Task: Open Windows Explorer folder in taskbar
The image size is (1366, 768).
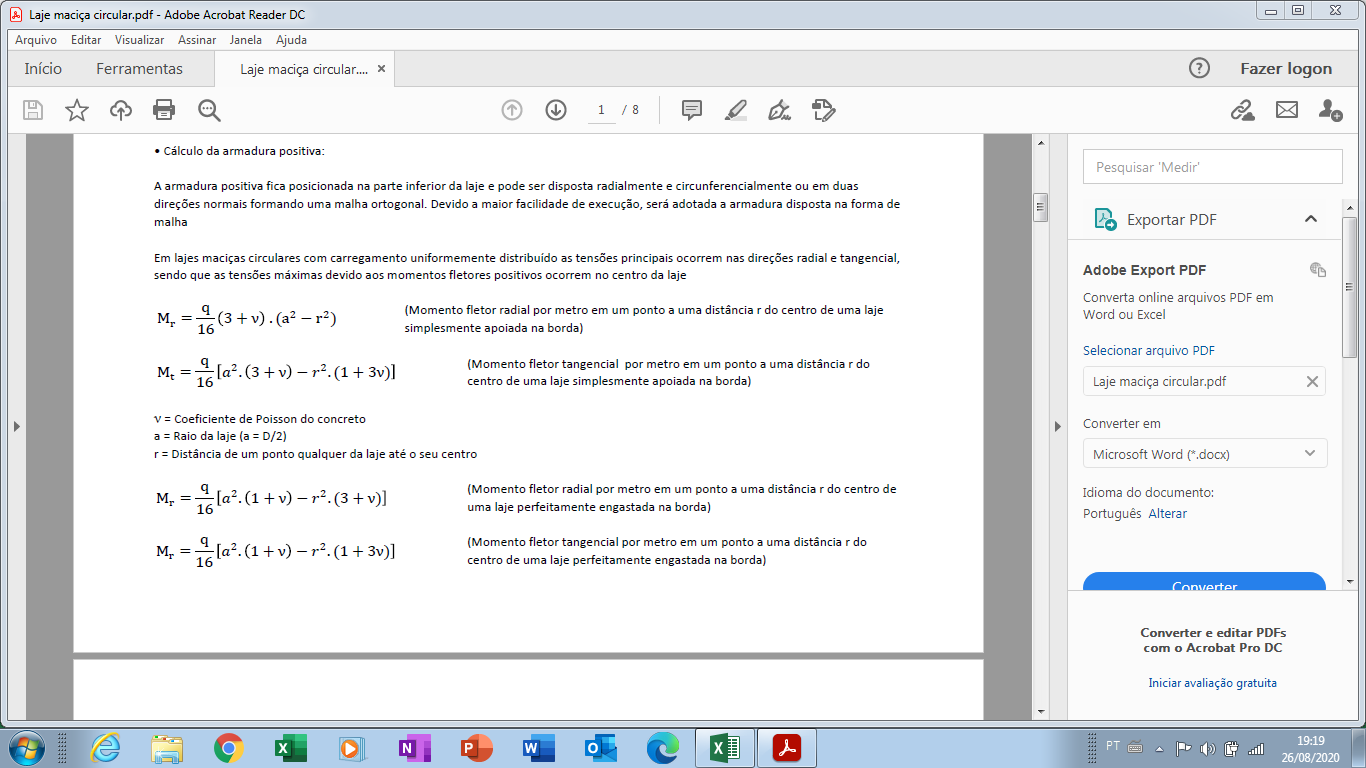Action: pos(166,747)
